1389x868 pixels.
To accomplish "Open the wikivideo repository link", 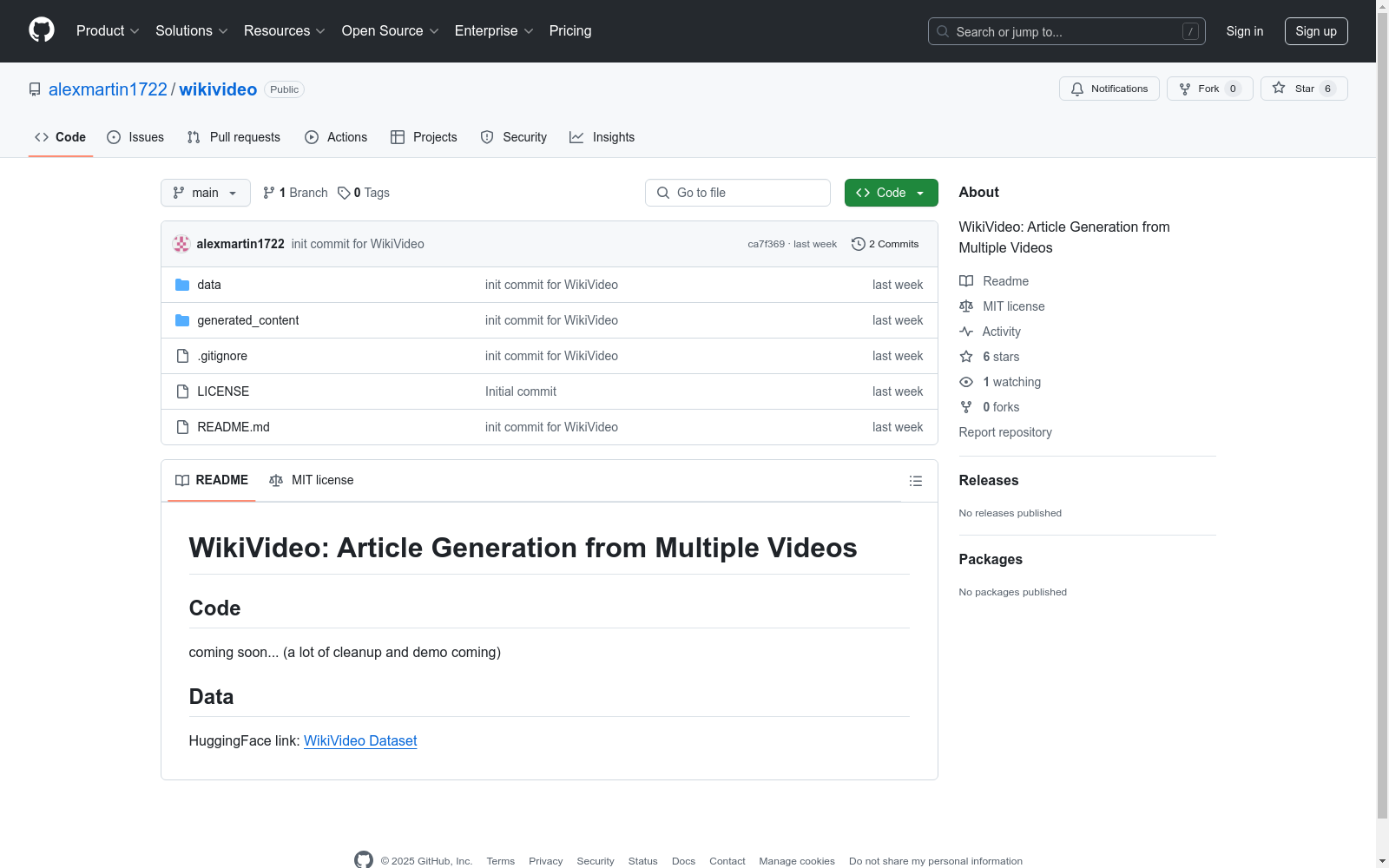I will 218,89.
